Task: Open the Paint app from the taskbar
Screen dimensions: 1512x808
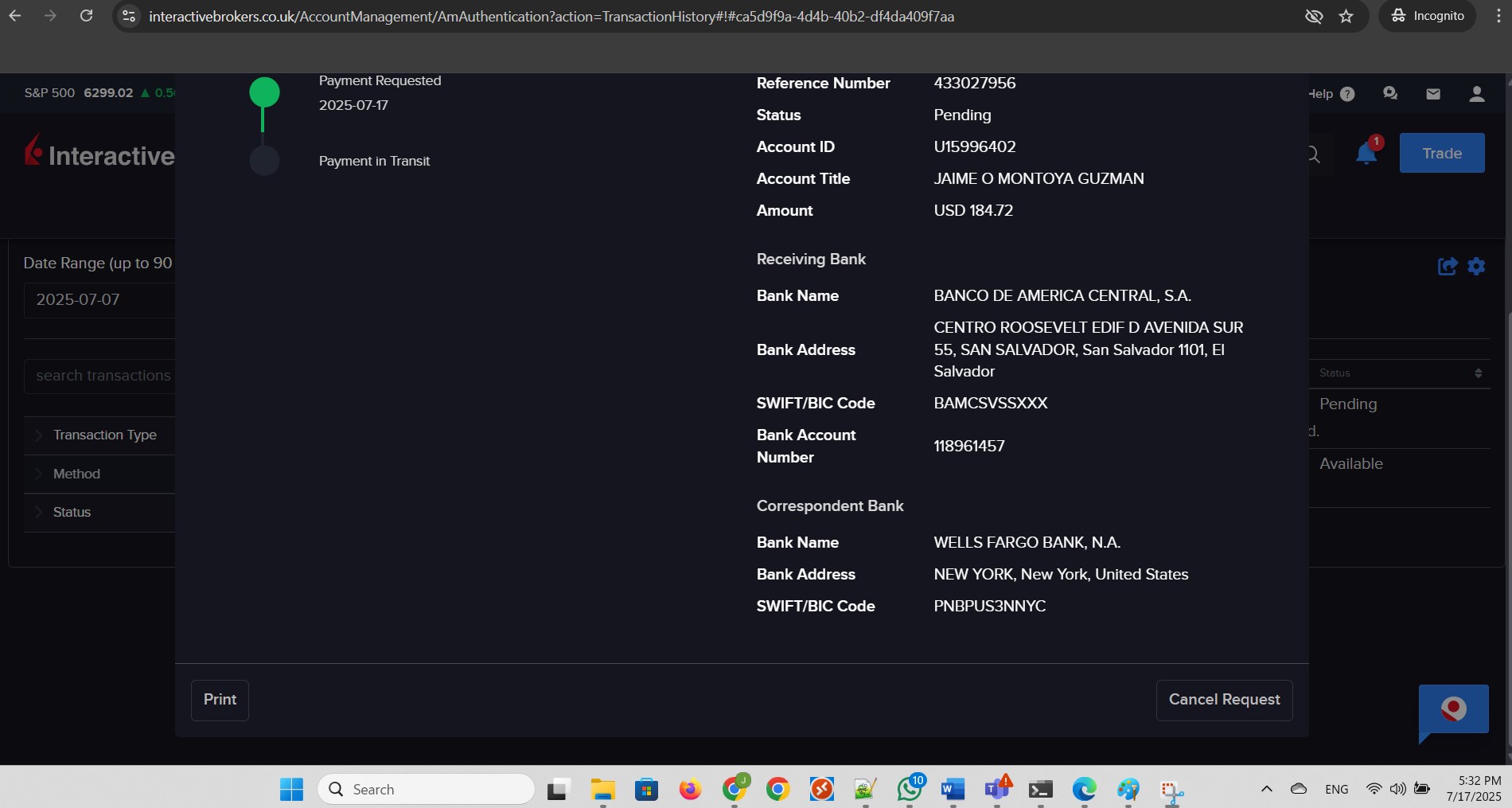Action: pos(1128,789)
